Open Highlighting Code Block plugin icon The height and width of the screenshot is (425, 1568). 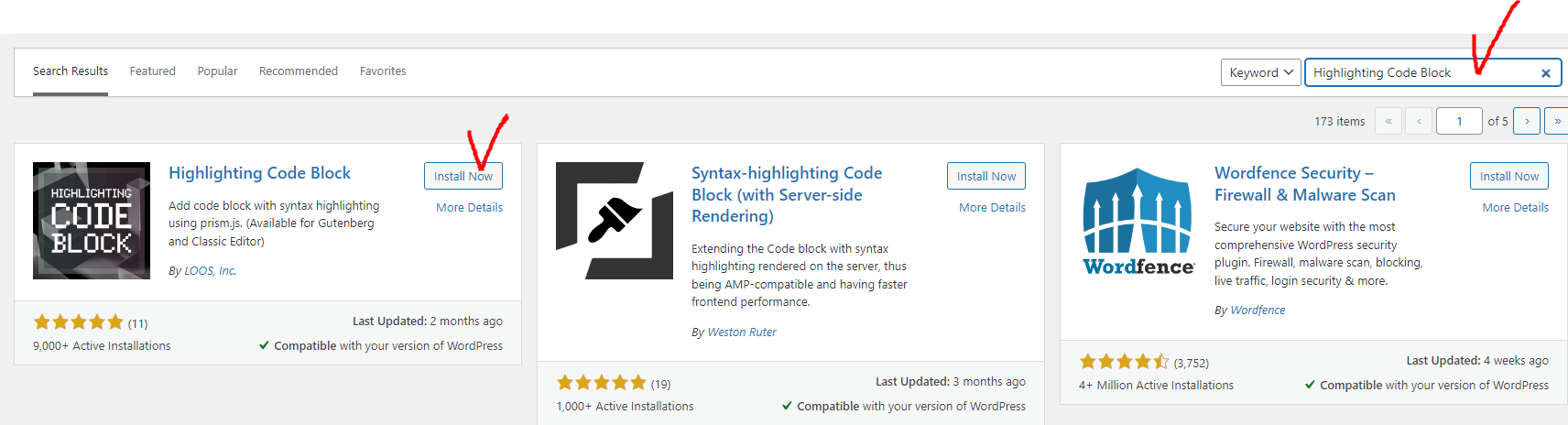[x=92, y=221]
